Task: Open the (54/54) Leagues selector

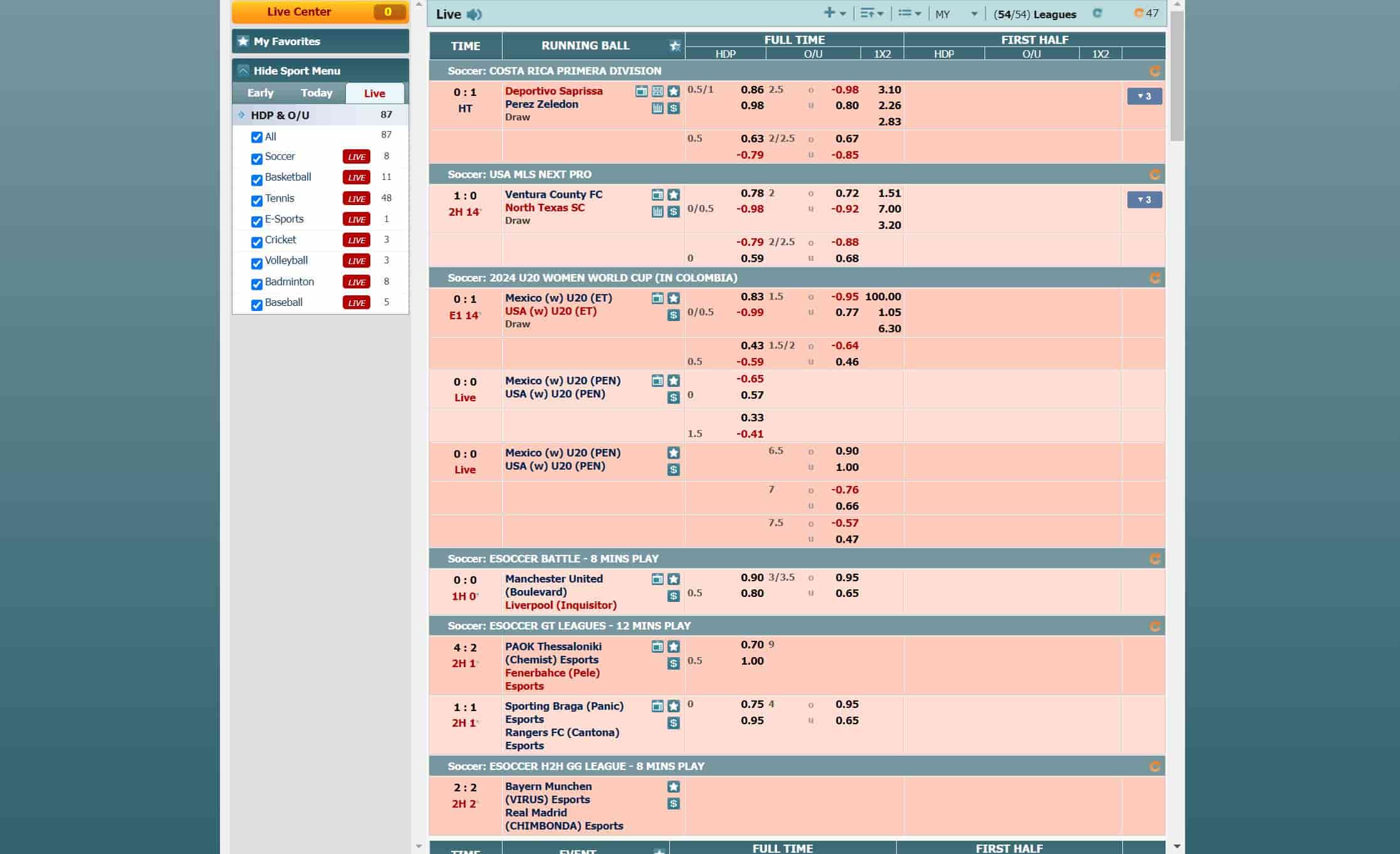Action: [x=1035, y=14]
